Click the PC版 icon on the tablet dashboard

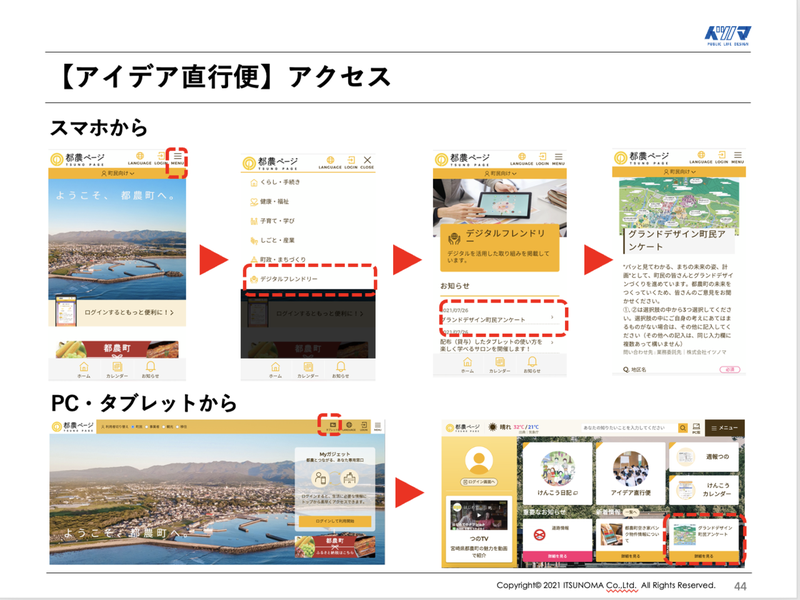(696, 428)
